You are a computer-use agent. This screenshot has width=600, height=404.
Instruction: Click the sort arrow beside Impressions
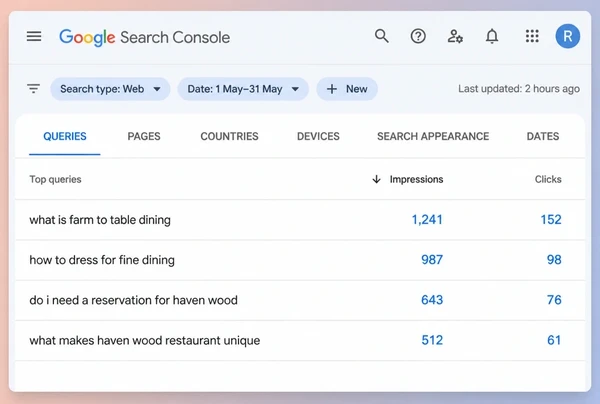point(377,179)
